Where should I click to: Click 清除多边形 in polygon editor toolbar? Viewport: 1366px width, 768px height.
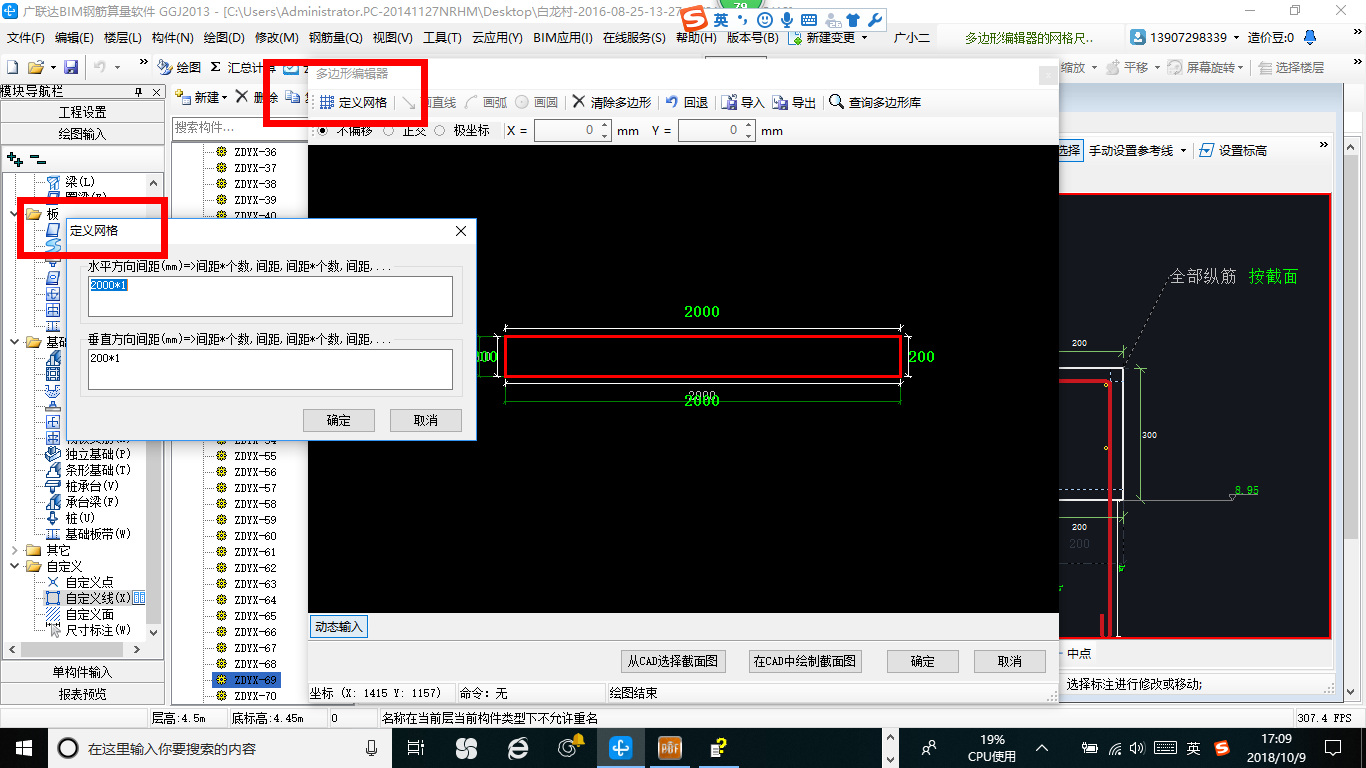click(611, 102)
